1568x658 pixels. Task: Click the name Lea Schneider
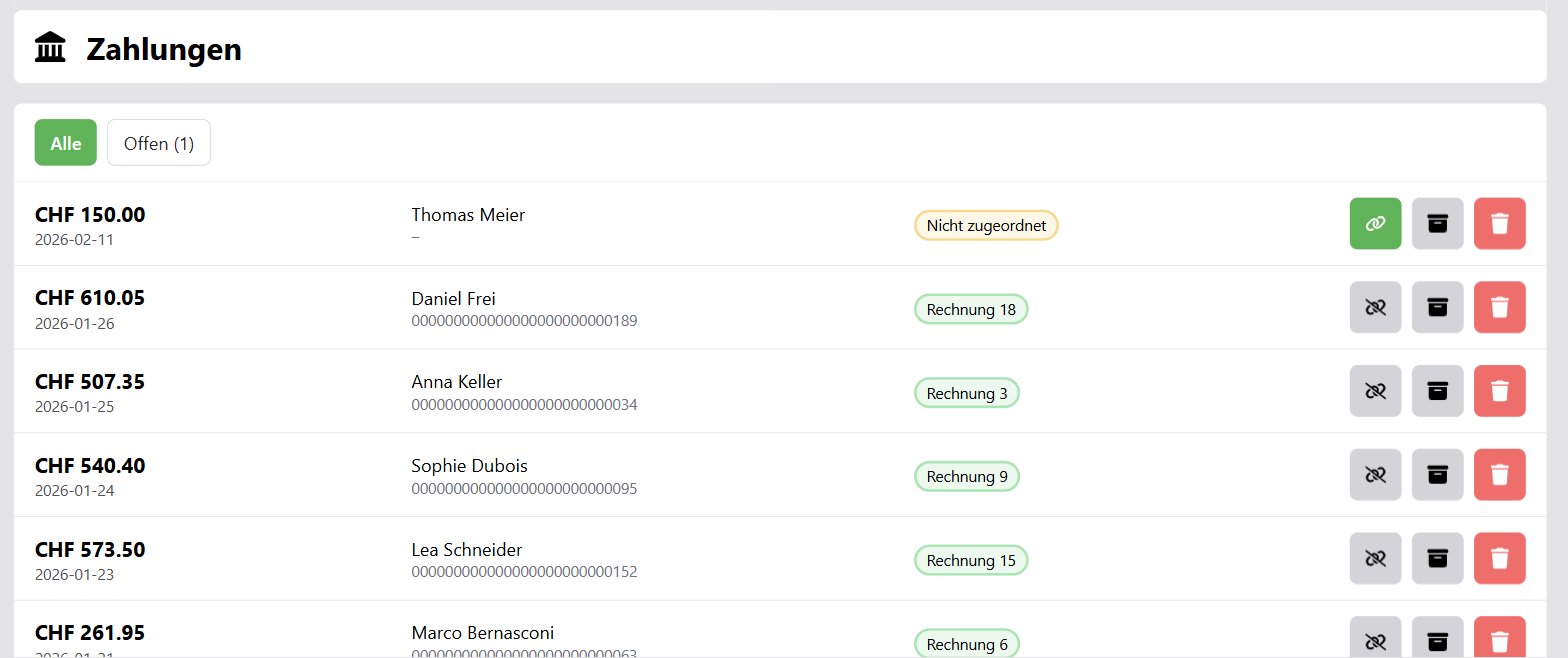(x=467, y=550)
